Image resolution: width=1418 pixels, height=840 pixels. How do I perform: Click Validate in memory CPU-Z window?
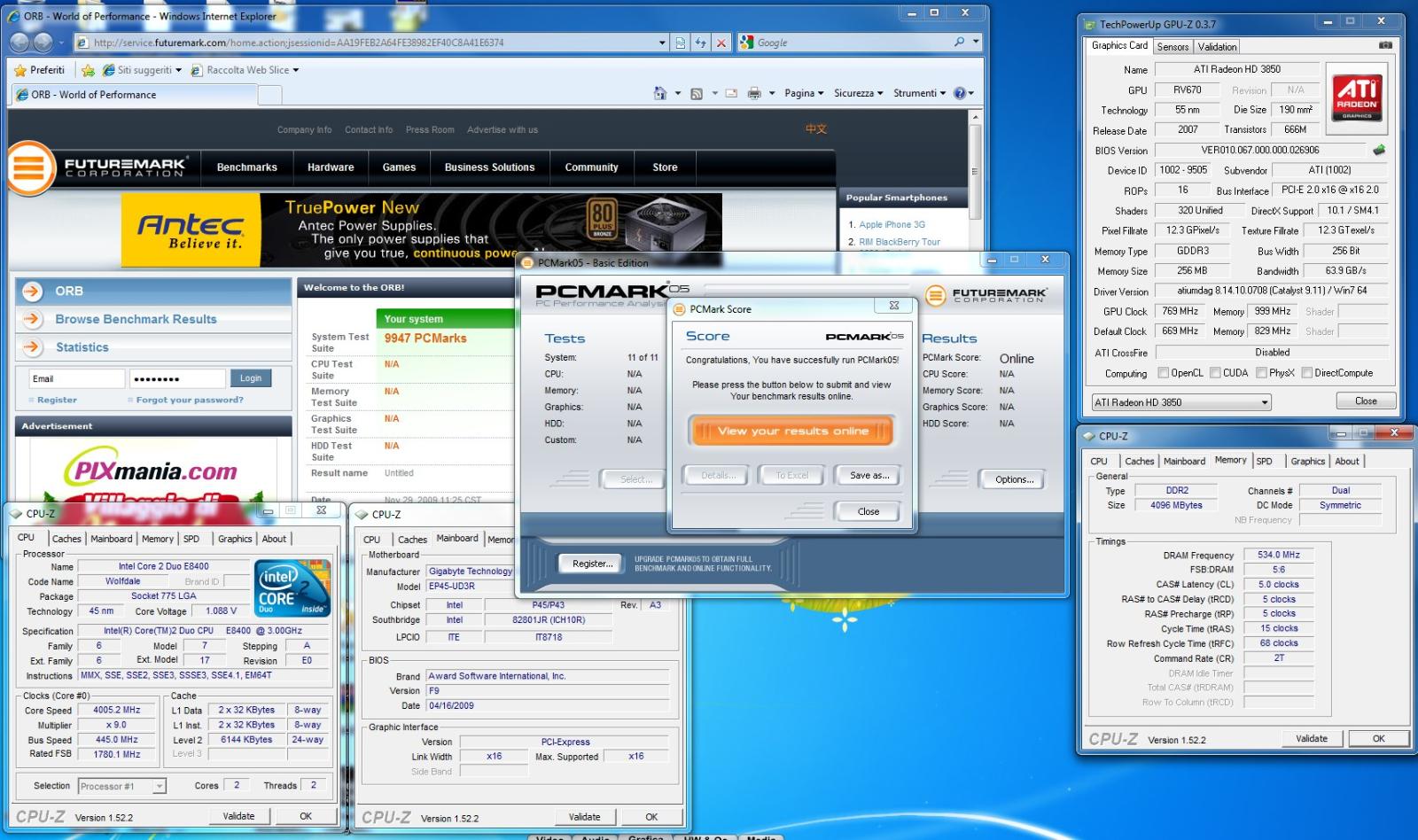pyautogui.click(x=1312, y=738)
